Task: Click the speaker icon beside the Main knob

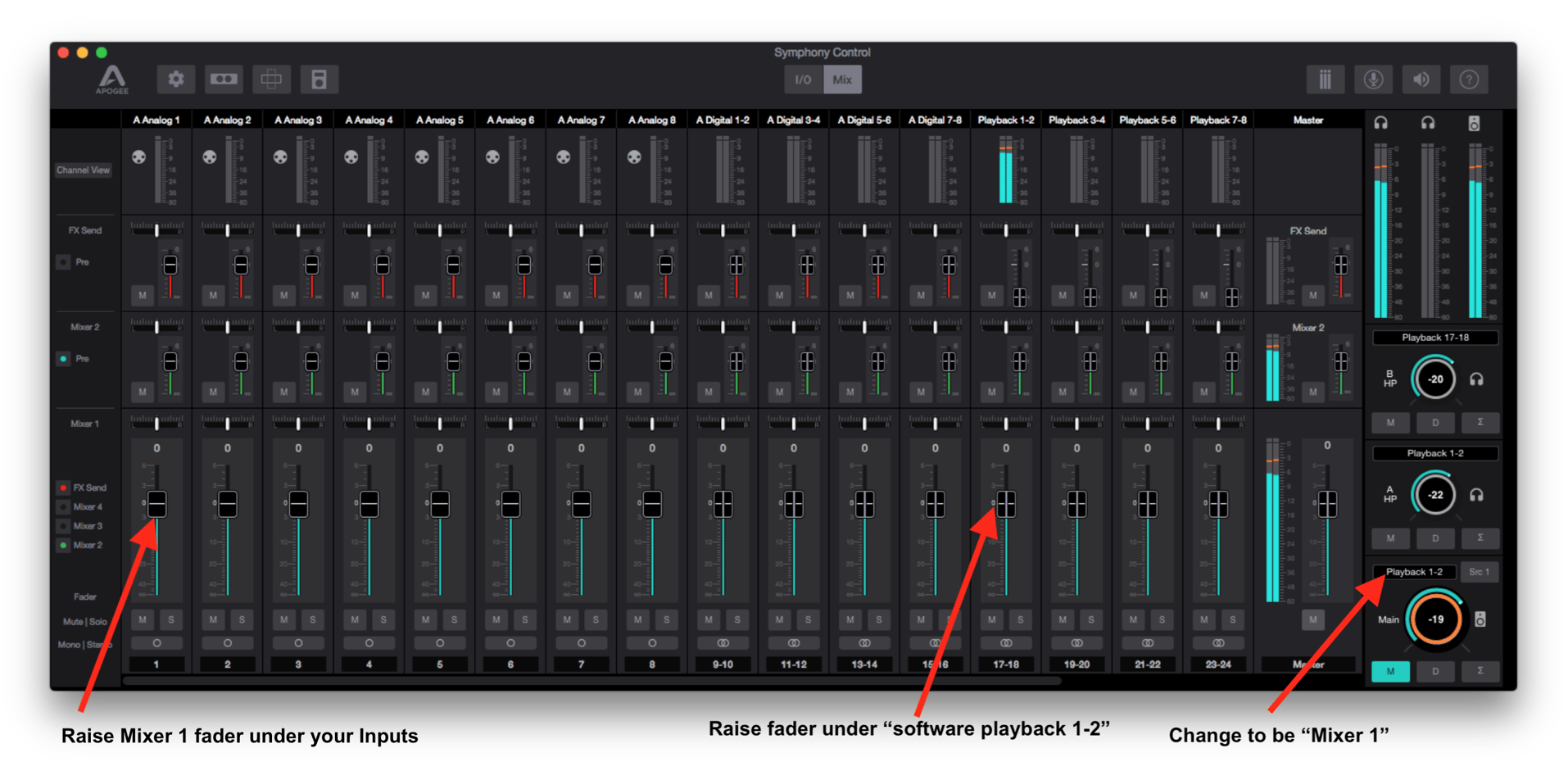Action: tap(1480, 619)
